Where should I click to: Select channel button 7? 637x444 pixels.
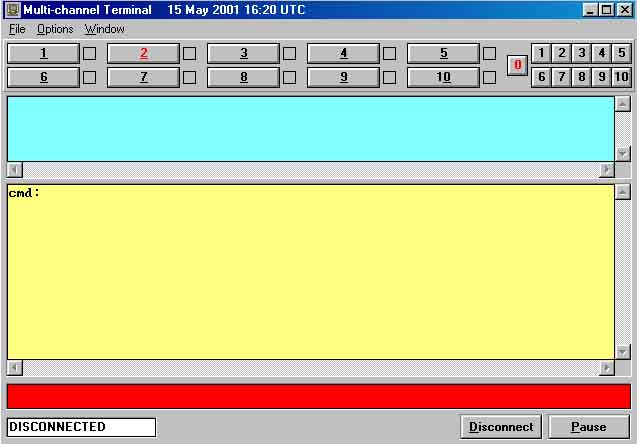tap(143, 77)
